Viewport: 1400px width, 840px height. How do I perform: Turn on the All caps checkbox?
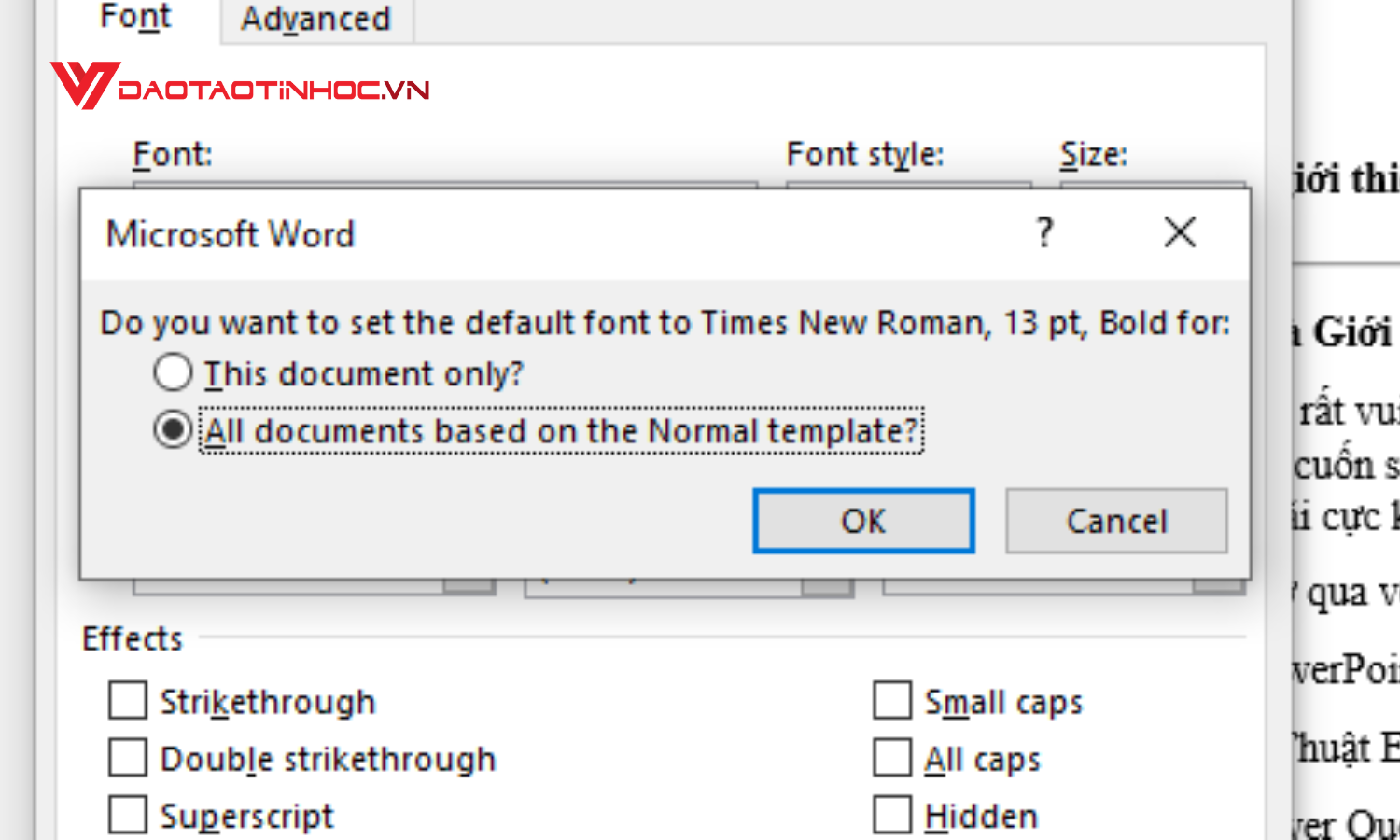tap(892, 758)
